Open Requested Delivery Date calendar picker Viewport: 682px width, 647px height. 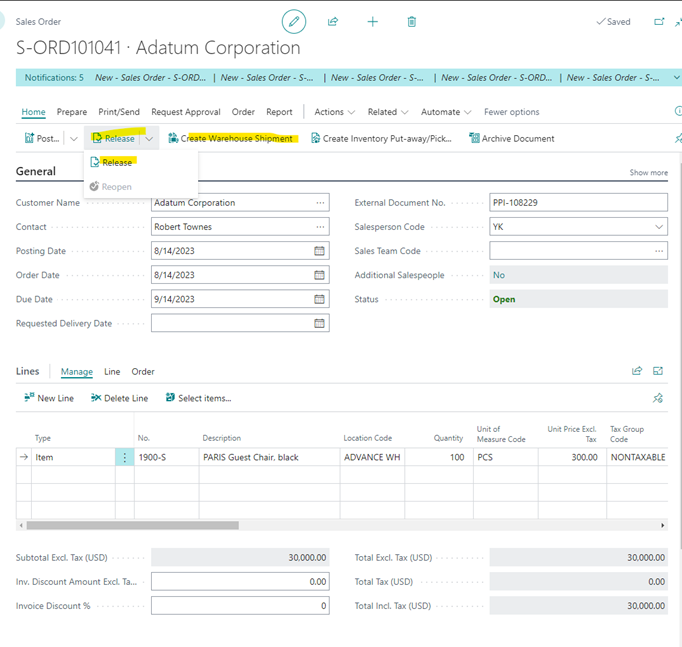pyautogui.click(x=319, y=323)
